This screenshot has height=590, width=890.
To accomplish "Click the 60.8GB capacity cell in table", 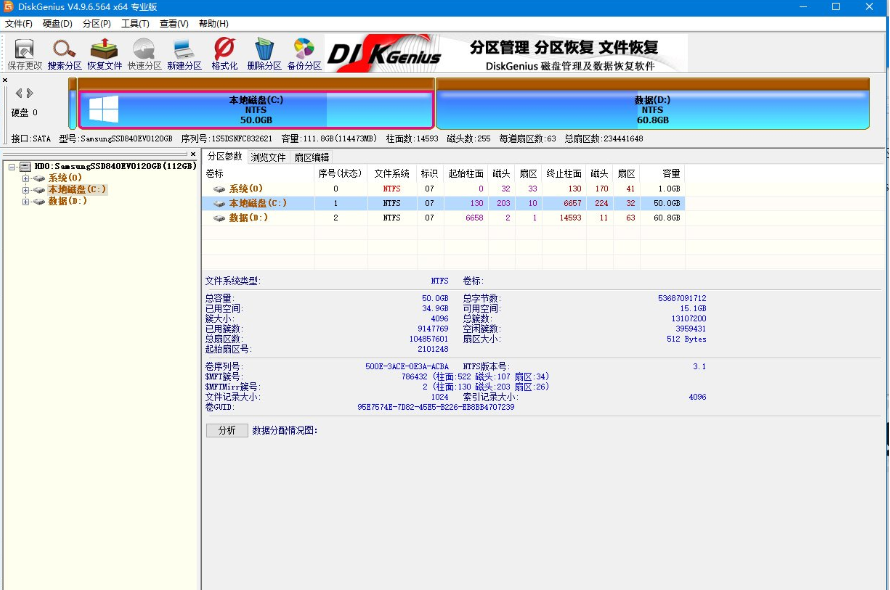I will point(667,218).
